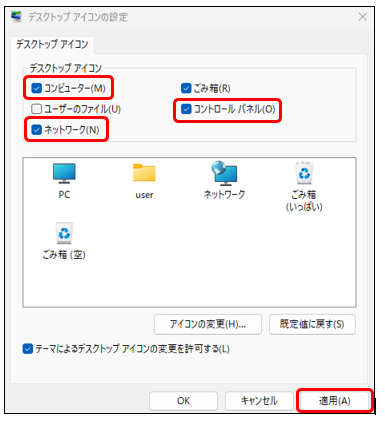
Task: Click the キャンセル button
Action: click(x=259, y=400)
